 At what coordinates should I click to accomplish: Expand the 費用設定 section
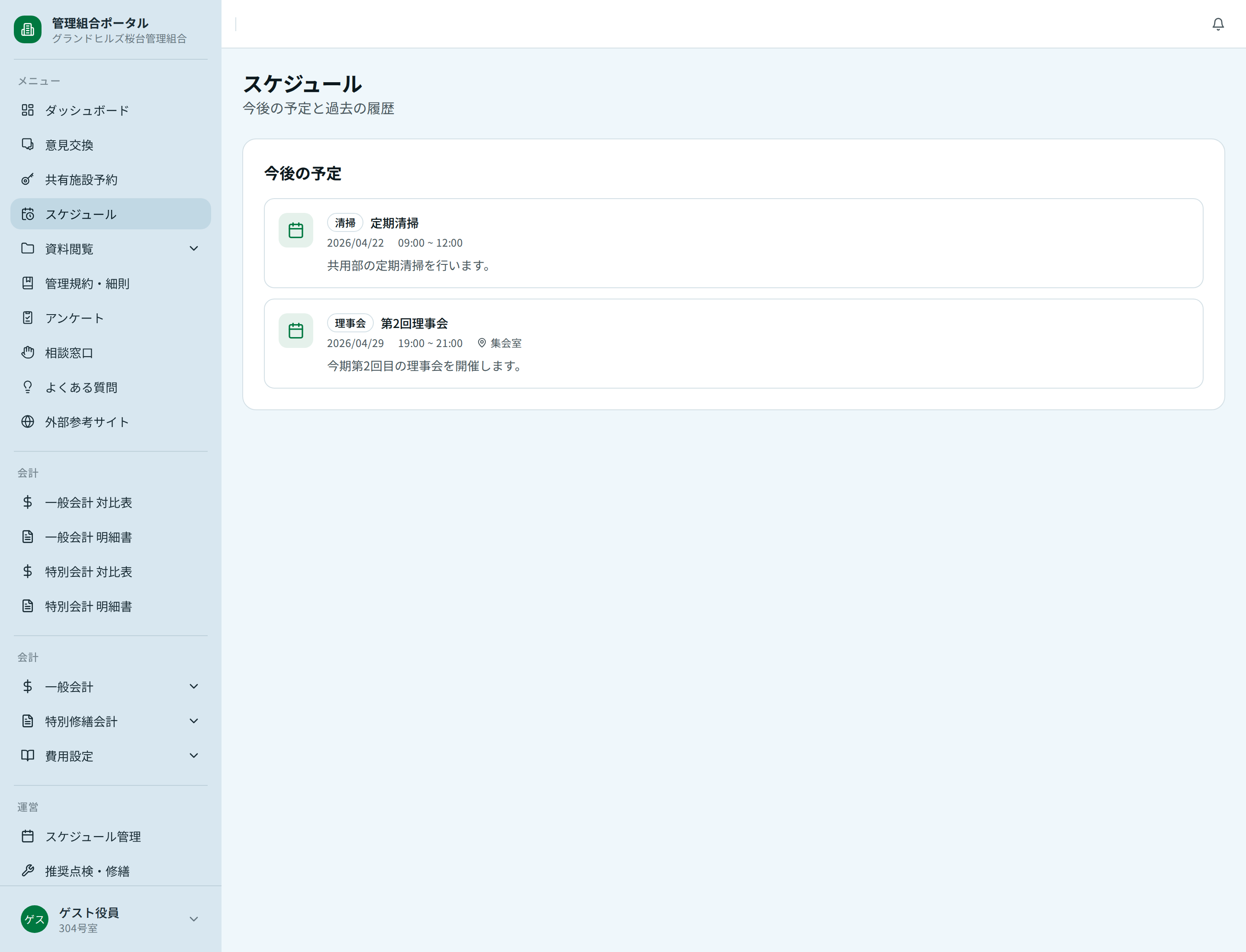click(194, 756)
